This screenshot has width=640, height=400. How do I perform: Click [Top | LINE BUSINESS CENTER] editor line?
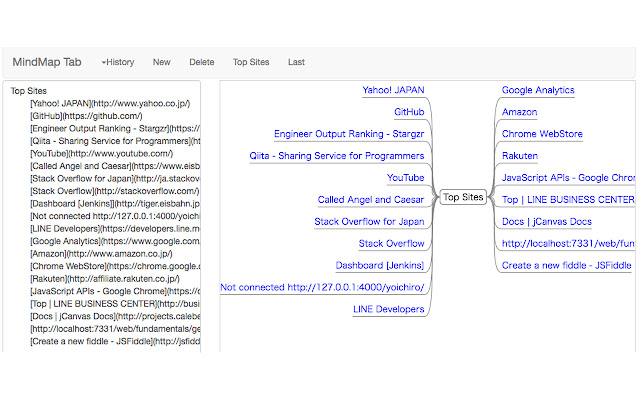115,304
